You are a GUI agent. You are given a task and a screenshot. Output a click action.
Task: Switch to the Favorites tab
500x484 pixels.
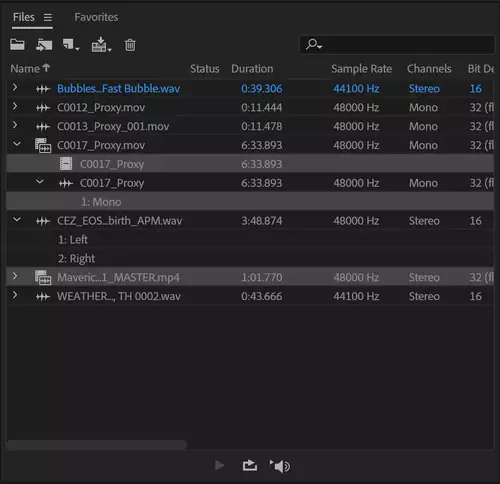click(x=96, y=17)
